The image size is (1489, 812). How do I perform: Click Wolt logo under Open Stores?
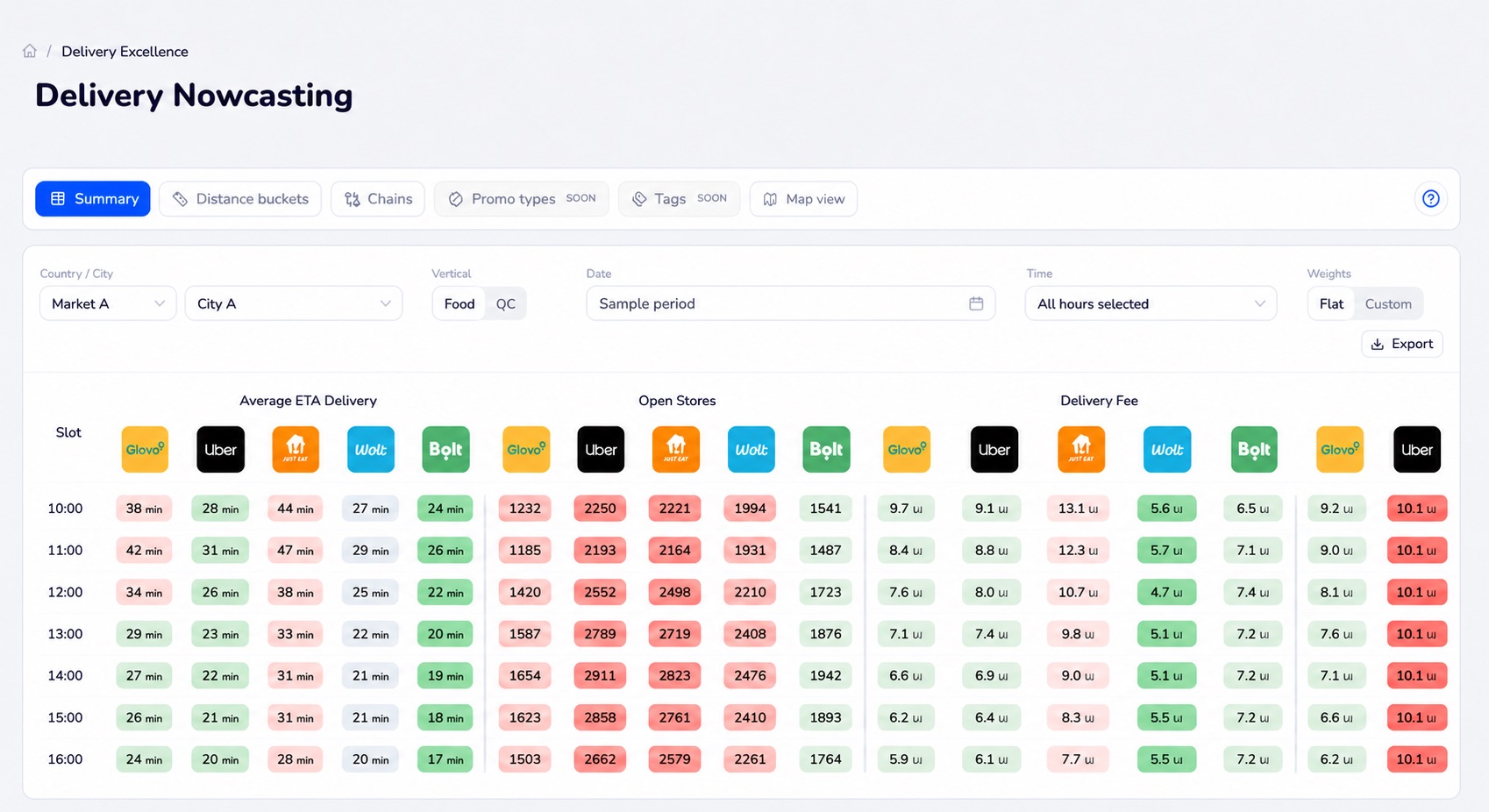(x=752, y=449)
